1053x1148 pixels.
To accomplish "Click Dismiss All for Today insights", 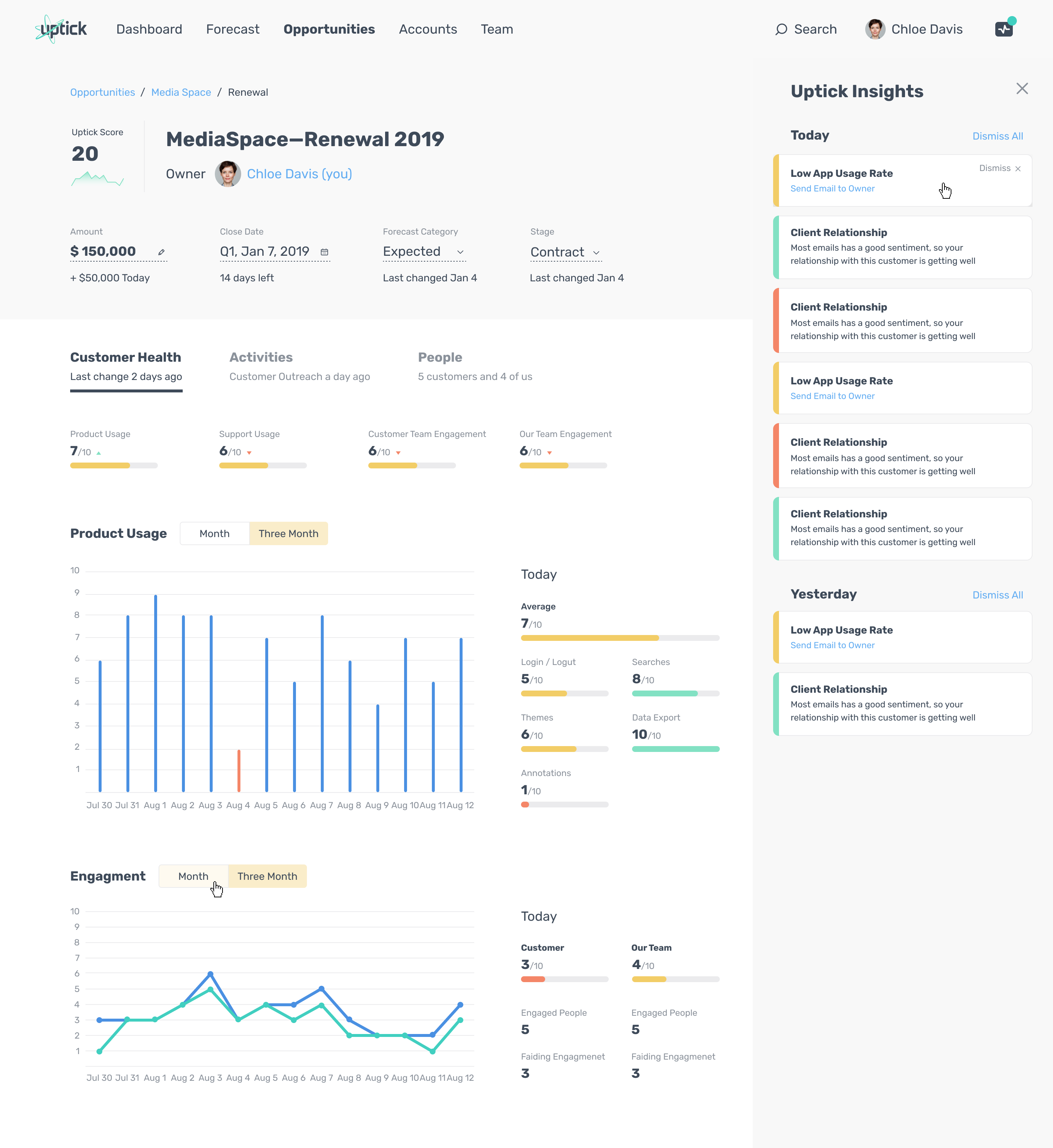I will coord(997,136).
